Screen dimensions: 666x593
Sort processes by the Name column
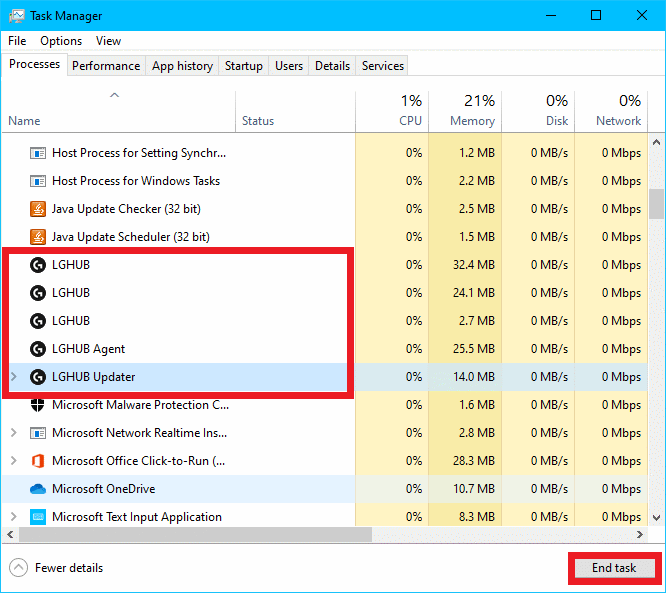119,110
